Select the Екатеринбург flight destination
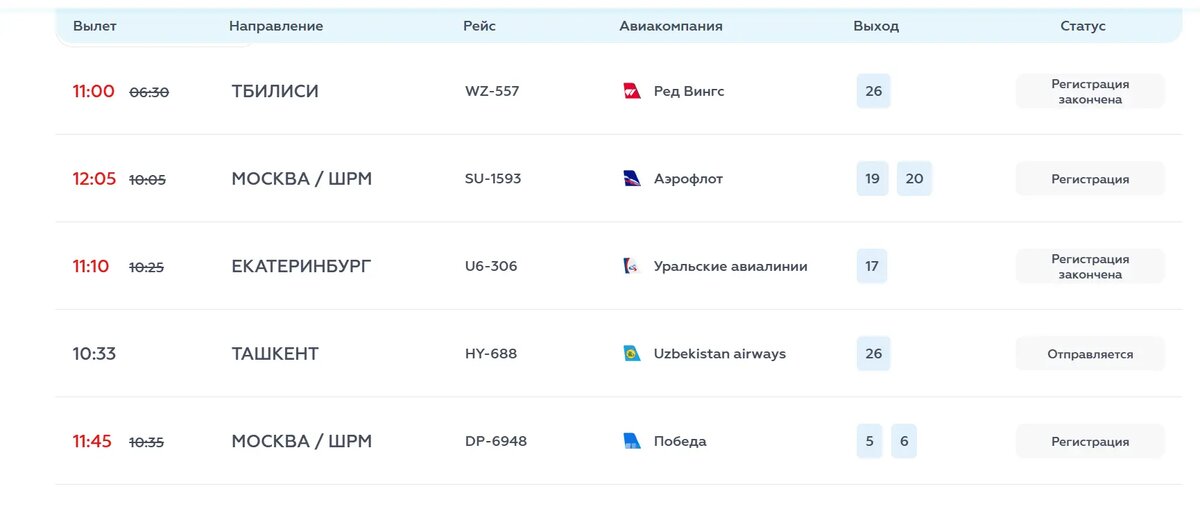 point(301,267)
